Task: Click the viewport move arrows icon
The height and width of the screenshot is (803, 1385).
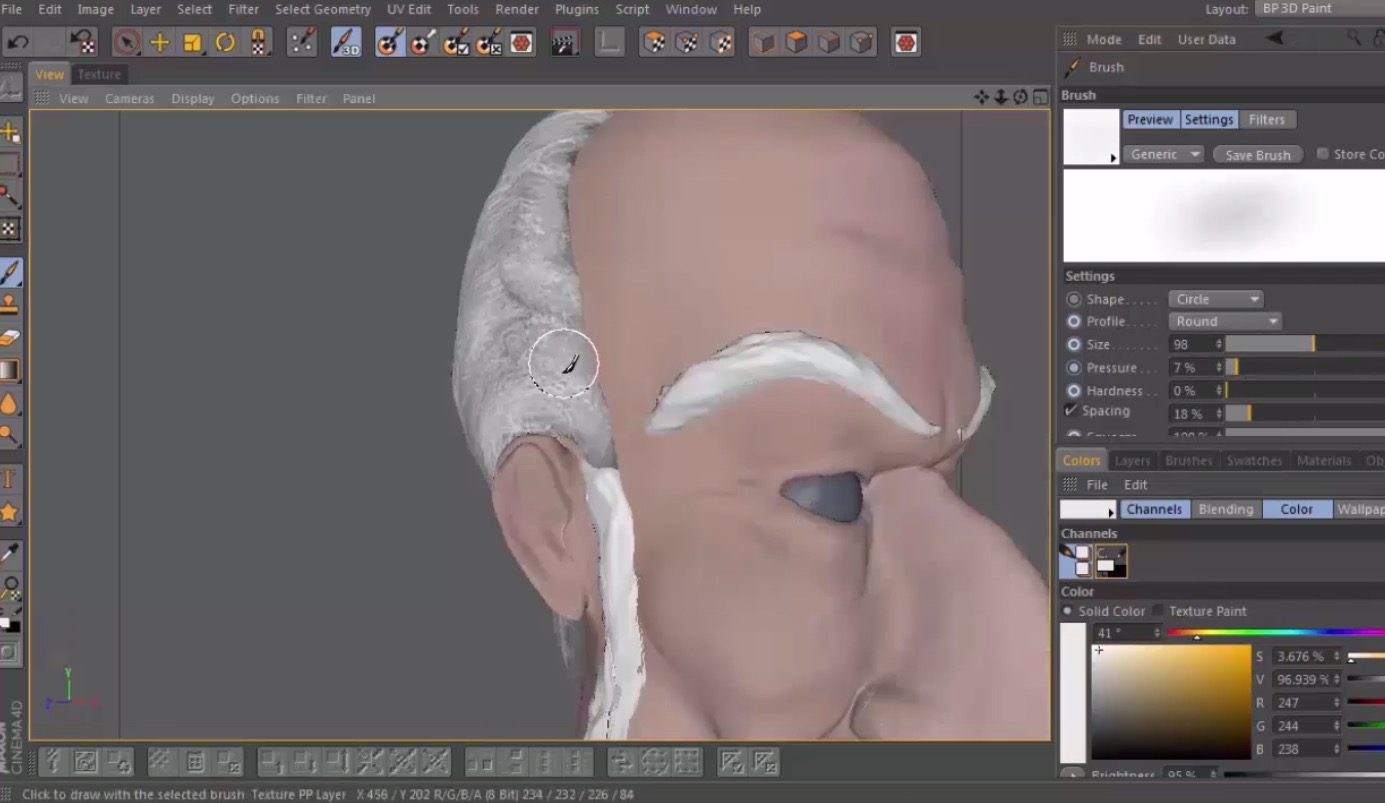Action: point(981,97)
